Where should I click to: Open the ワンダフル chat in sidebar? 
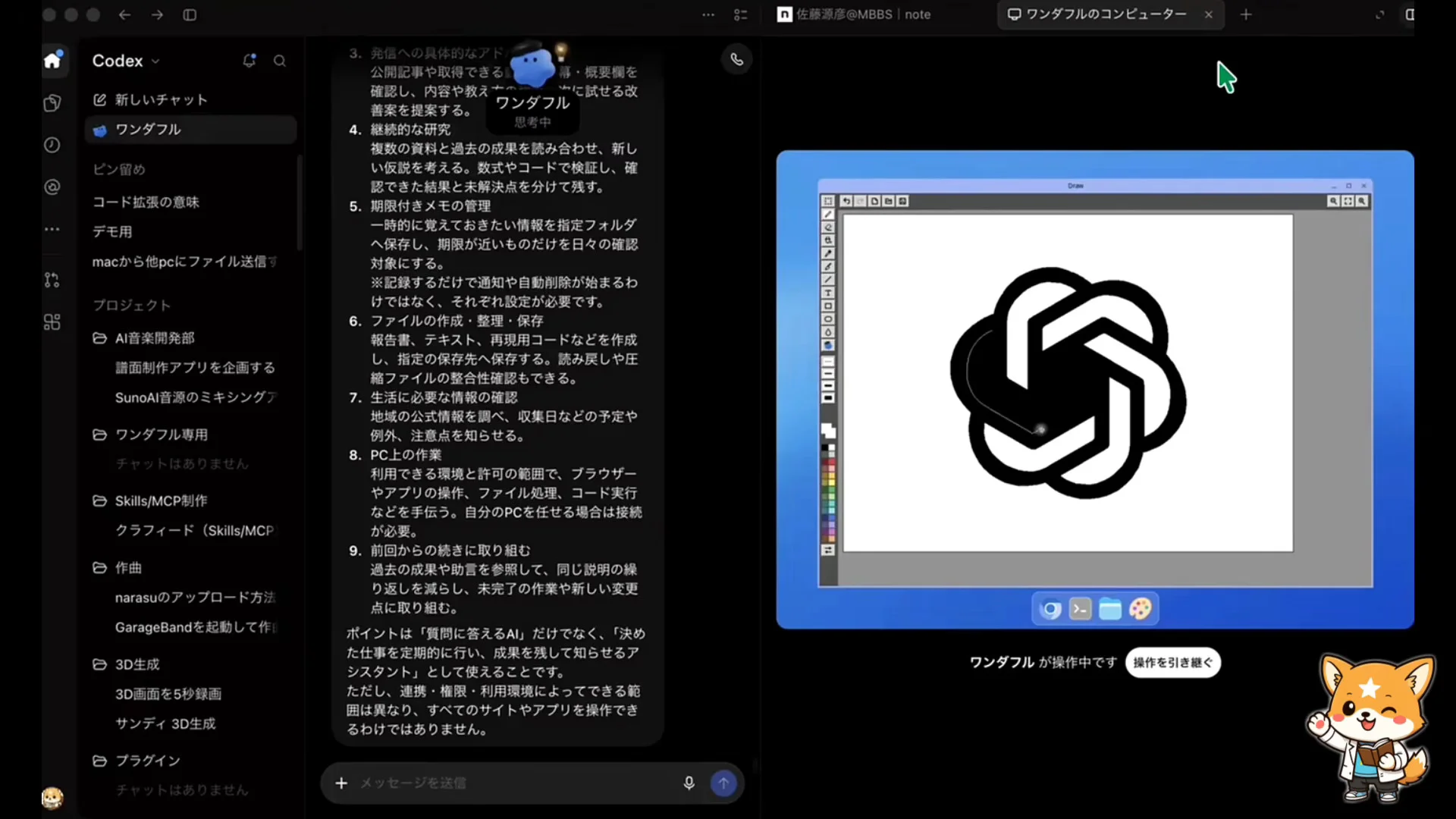(190, 130)
